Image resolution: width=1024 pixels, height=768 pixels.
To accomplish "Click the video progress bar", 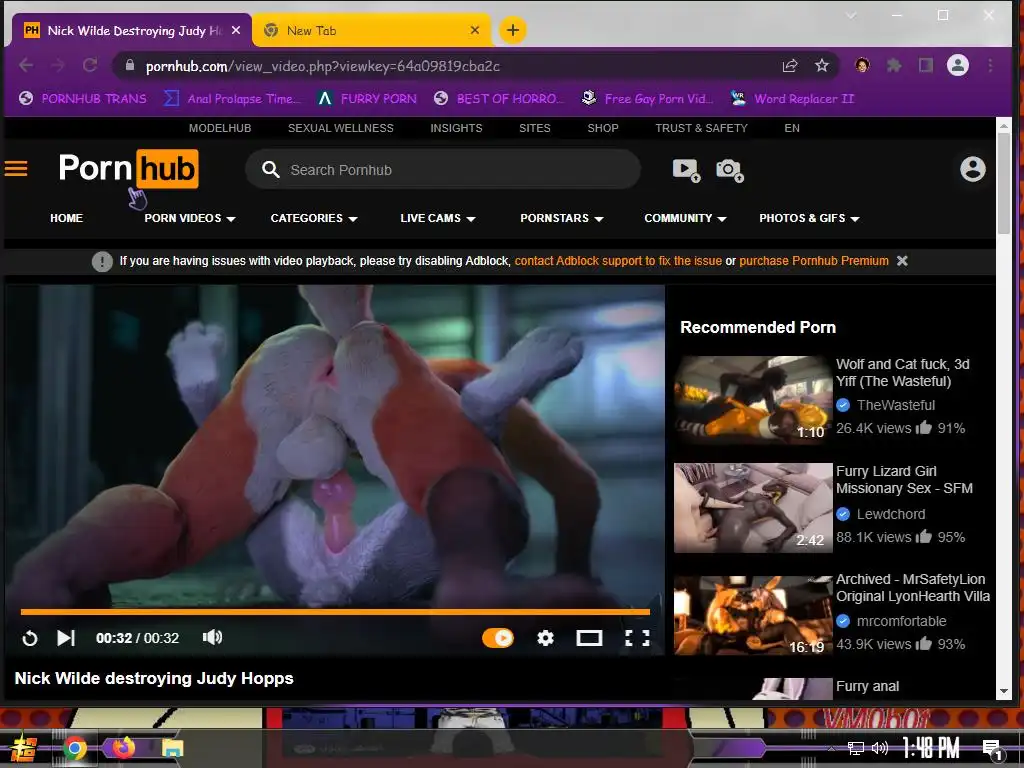I will (x=335, y=612).
